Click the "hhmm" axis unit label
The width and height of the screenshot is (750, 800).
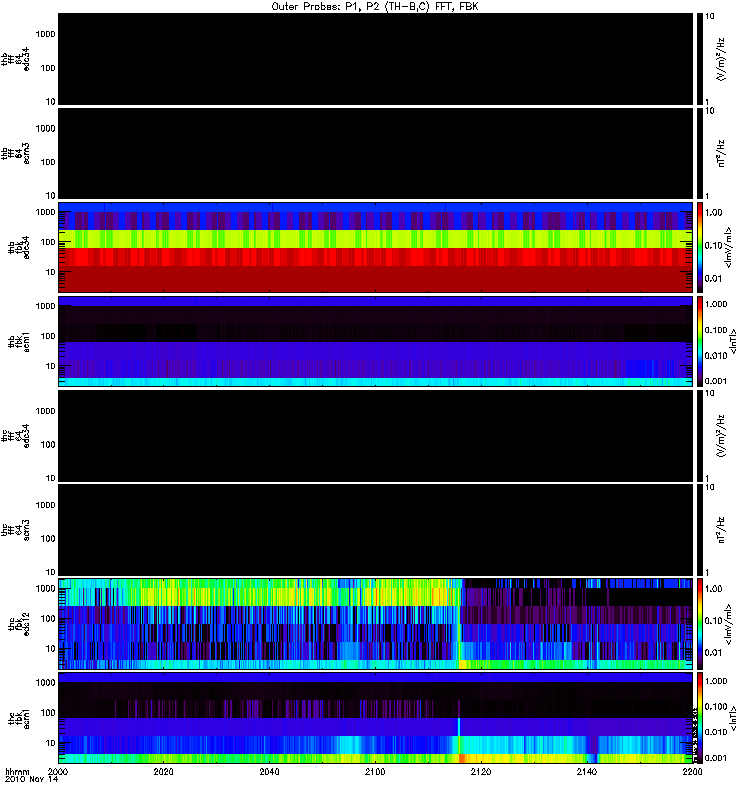17,771
